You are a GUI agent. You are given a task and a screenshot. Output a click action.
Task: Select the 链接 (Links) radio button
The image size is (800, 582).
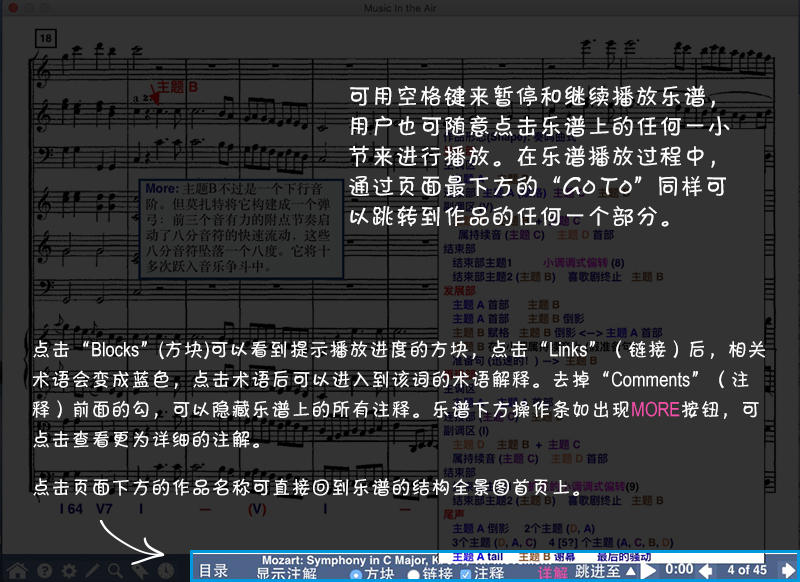(x=413, y=574)
